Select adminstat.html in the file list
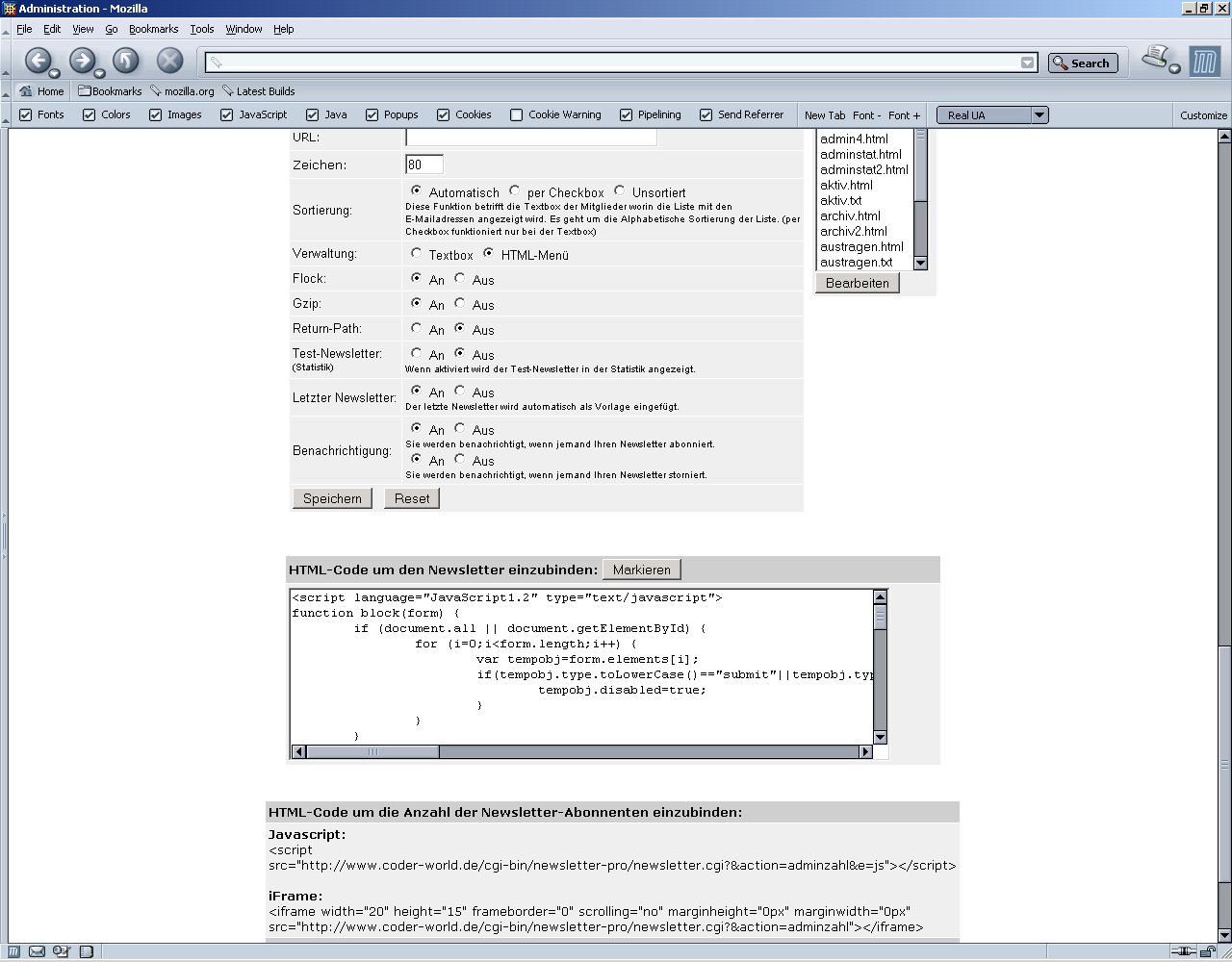Screen dimensions: 1232x962 (860, 154)
